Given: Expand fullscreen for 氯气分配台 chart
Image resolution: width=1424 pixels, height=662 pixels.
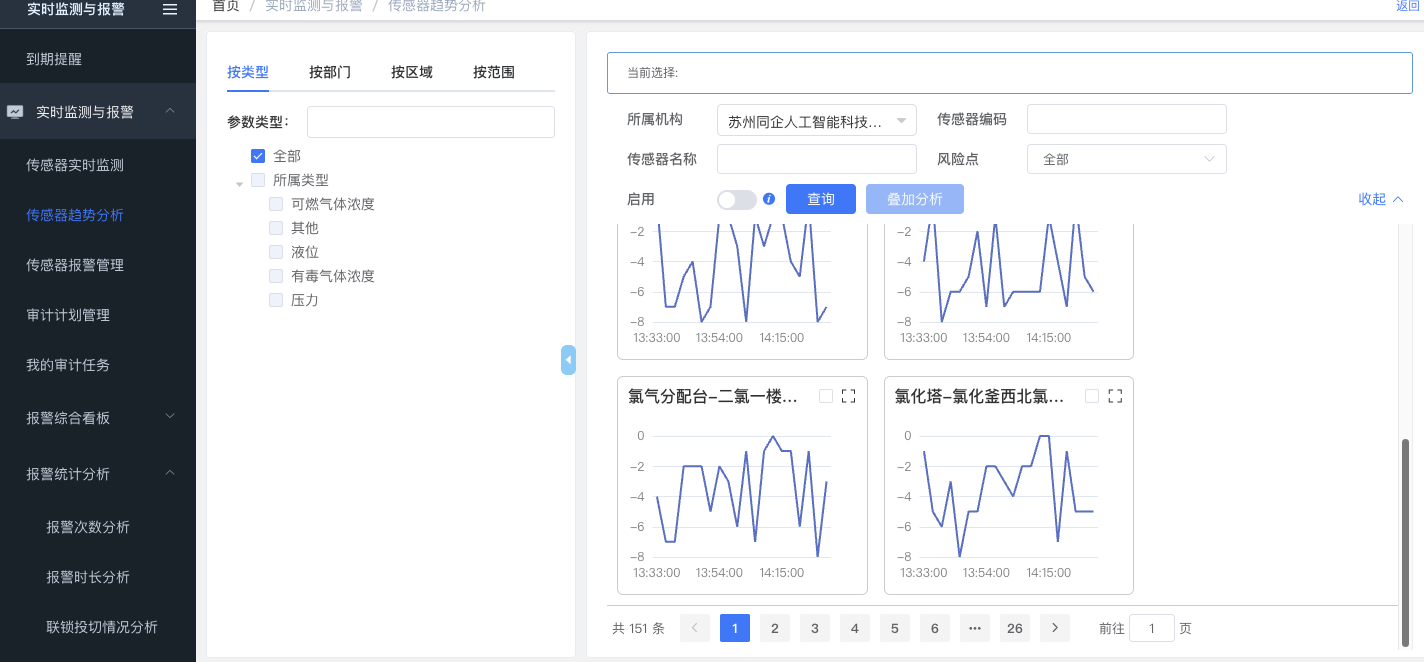Looking at the screenshot, I should coord(848,396).
